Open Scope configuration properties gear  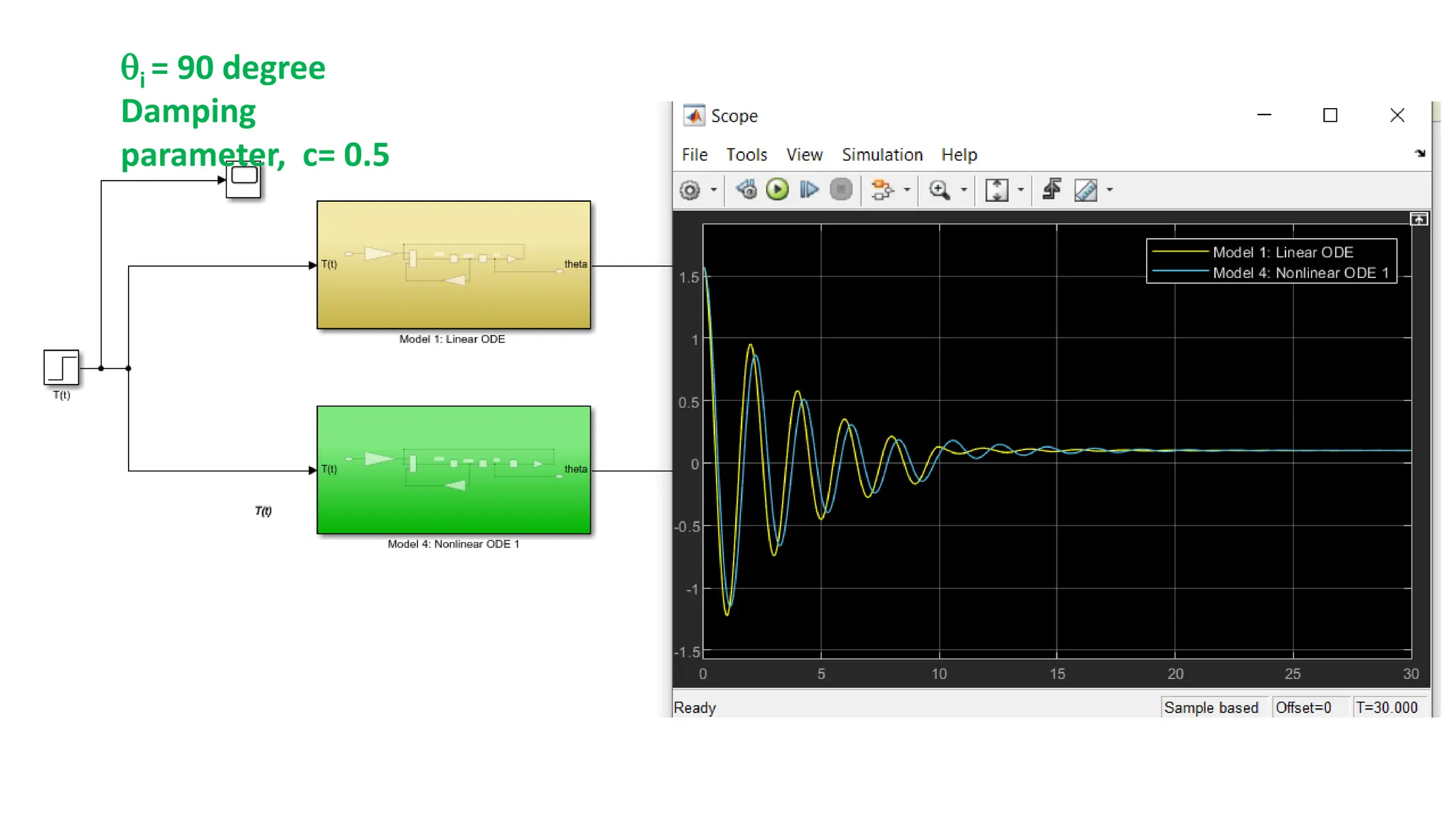[690, 190]
